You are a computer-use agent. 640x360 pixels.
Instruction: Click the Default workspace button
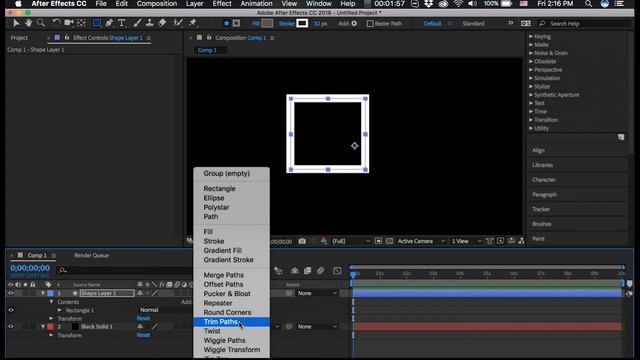(432, 24)
